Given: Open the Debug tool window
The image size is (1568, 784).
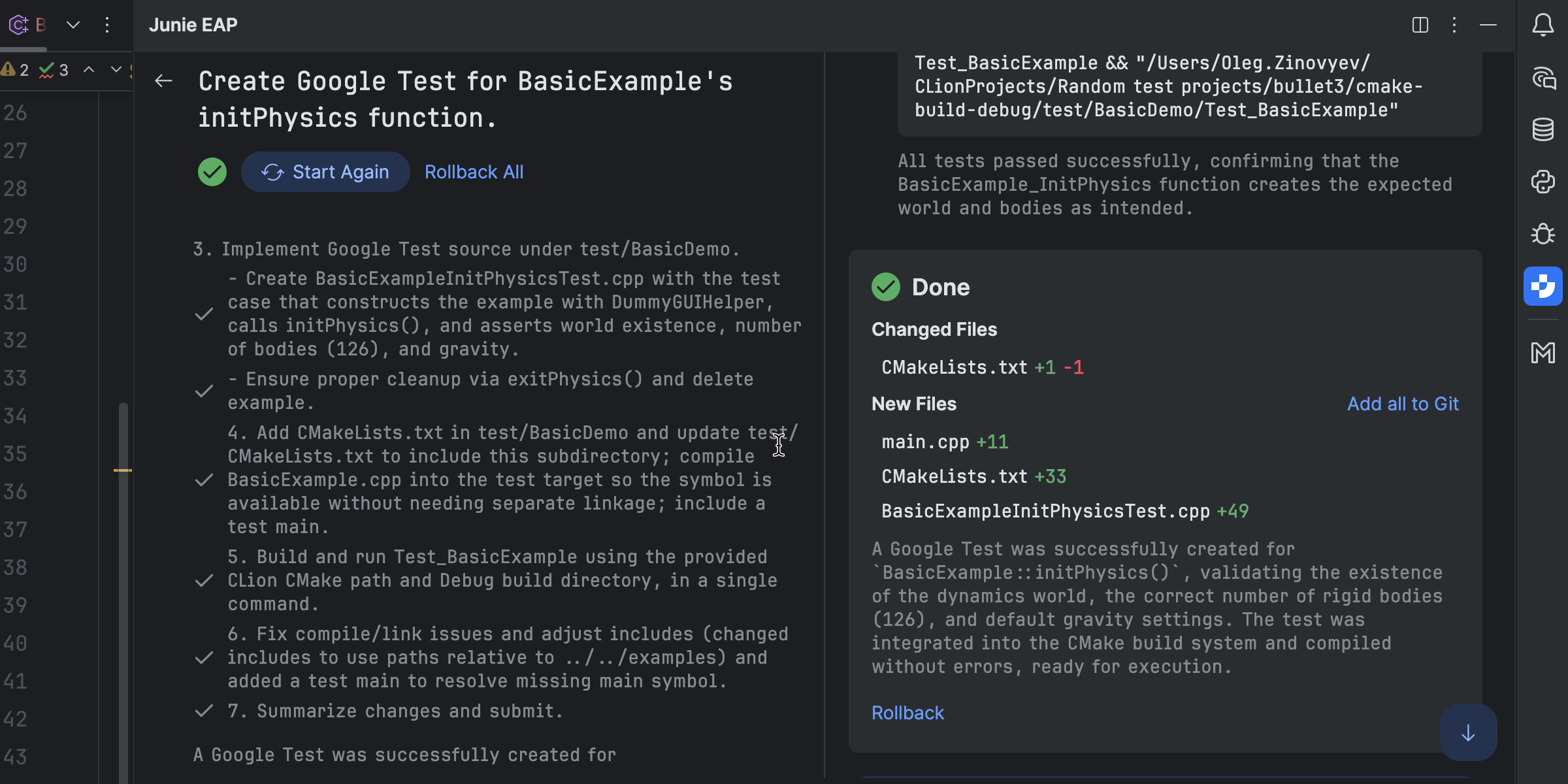Looking at the screenshot, I should pyautogui.click(x=1543, y=234).
